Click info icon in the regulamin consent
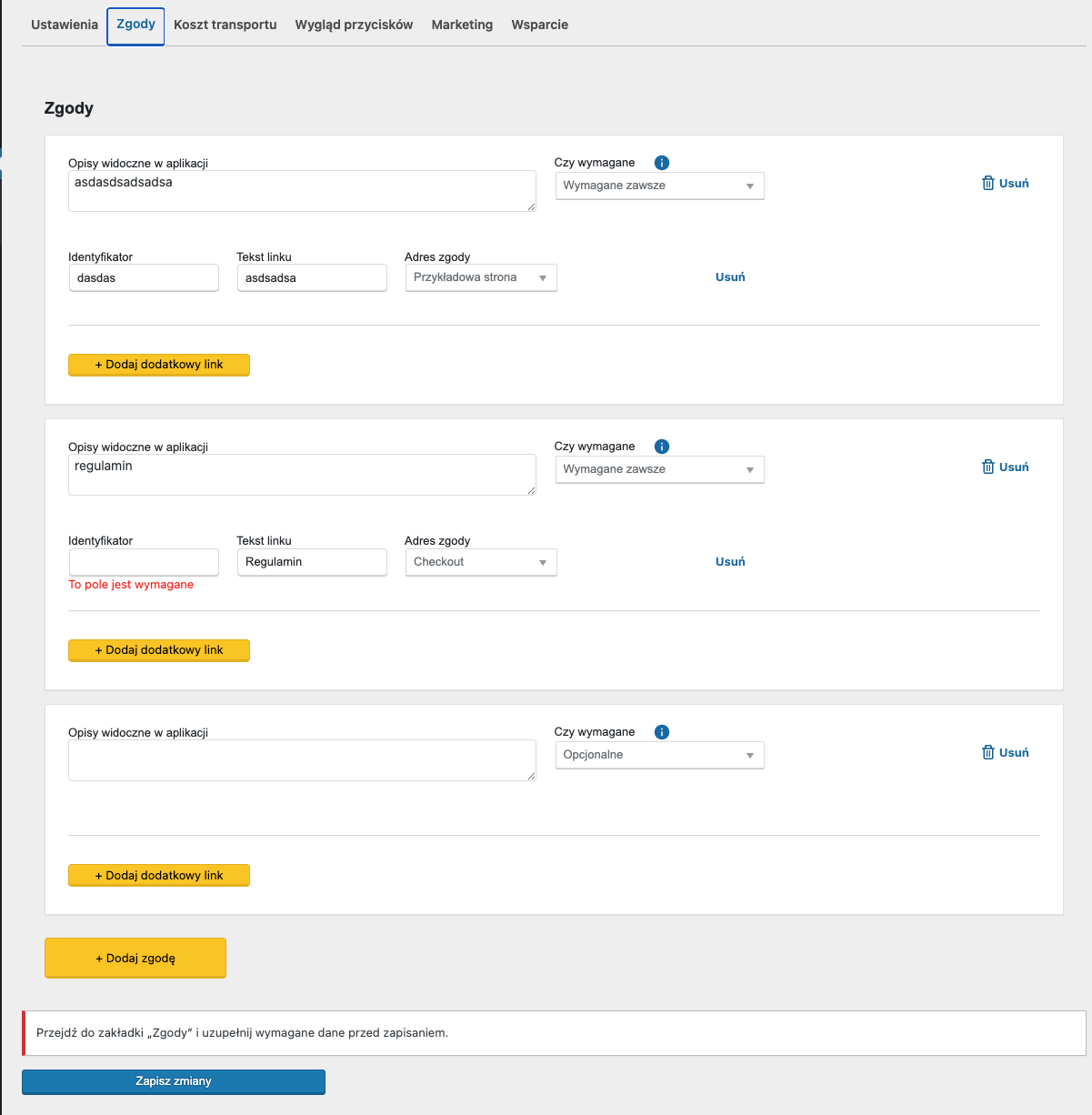The height and width of the screenshot is (1115, 1092). pos(662,447)
